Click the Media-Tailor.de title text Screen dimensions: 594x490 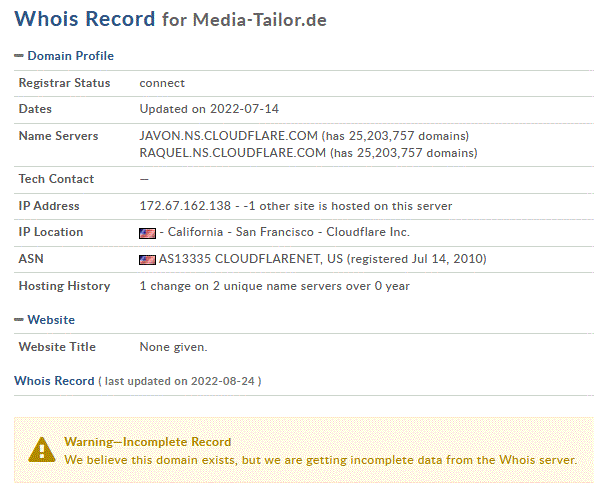point(259,20)
